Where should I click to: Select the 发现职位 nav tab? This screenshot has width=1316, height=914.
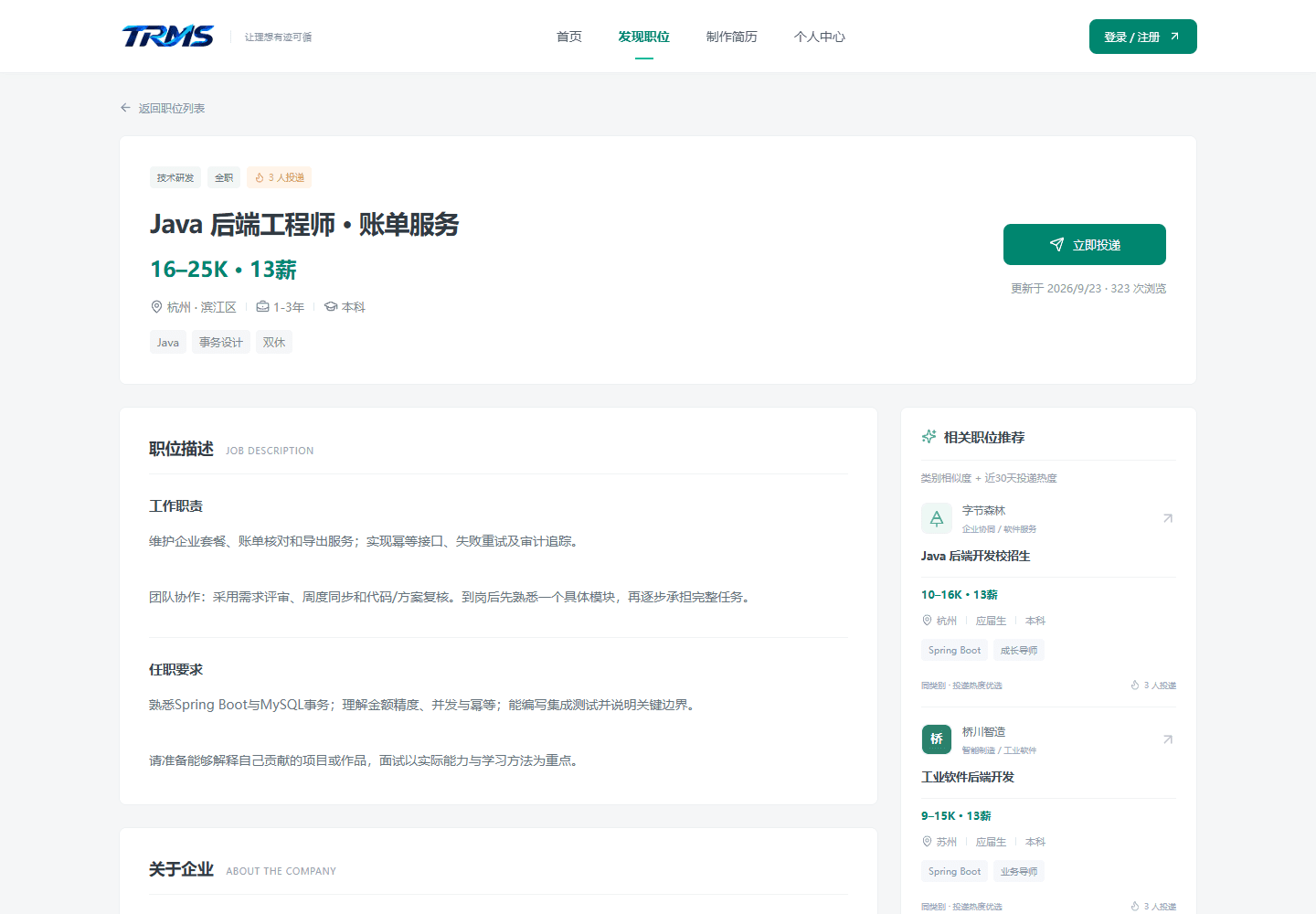pos(643,37)
